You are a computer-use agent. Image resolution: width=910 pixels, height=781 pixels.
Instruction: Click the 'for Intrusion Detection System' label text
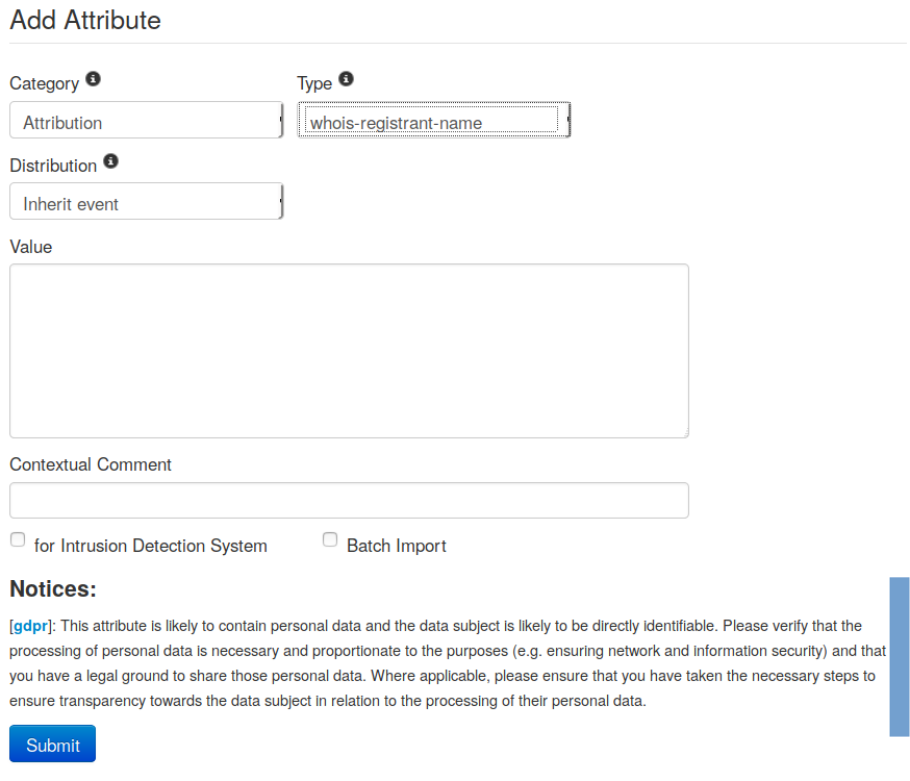pyautogui.click(x=150, y=546)
